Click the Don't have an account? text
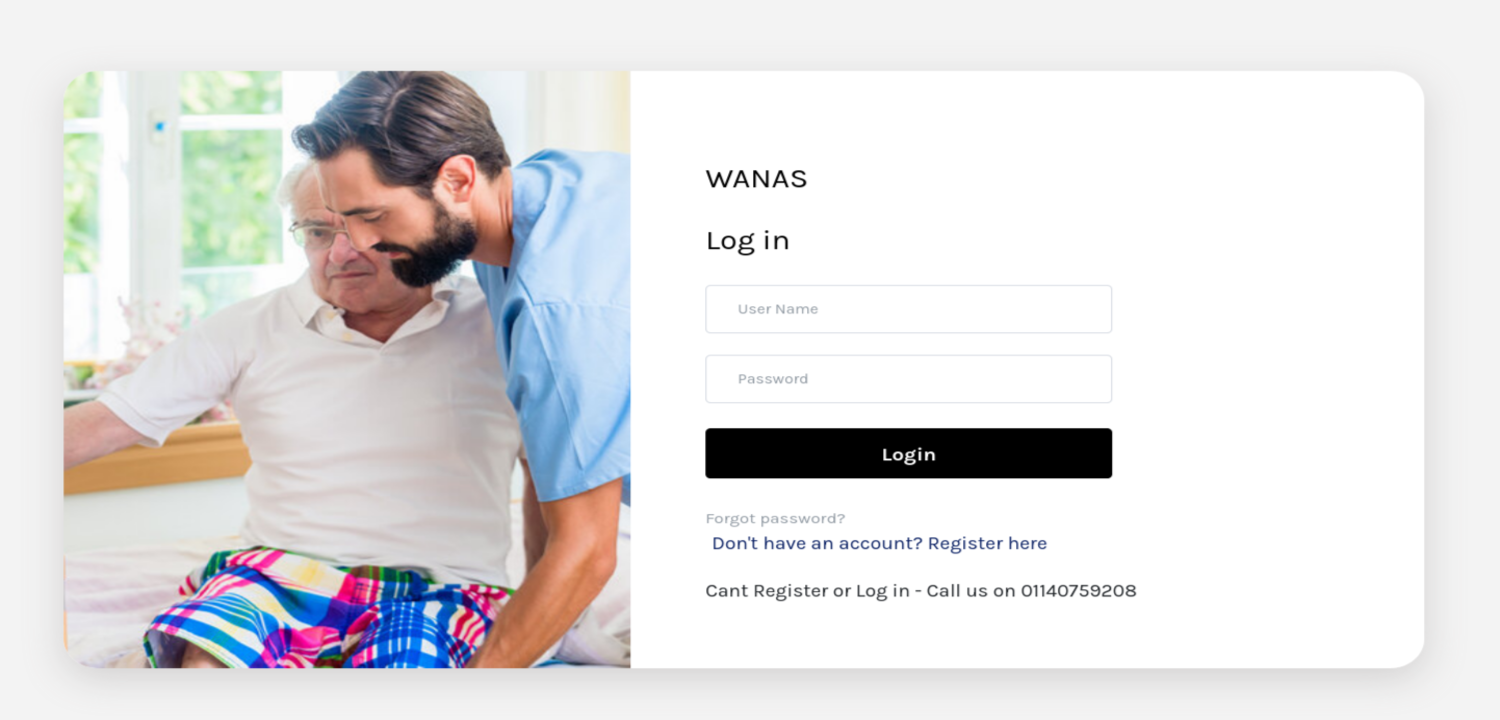This screenshot has width=1500, height=720. pos(817,543)
